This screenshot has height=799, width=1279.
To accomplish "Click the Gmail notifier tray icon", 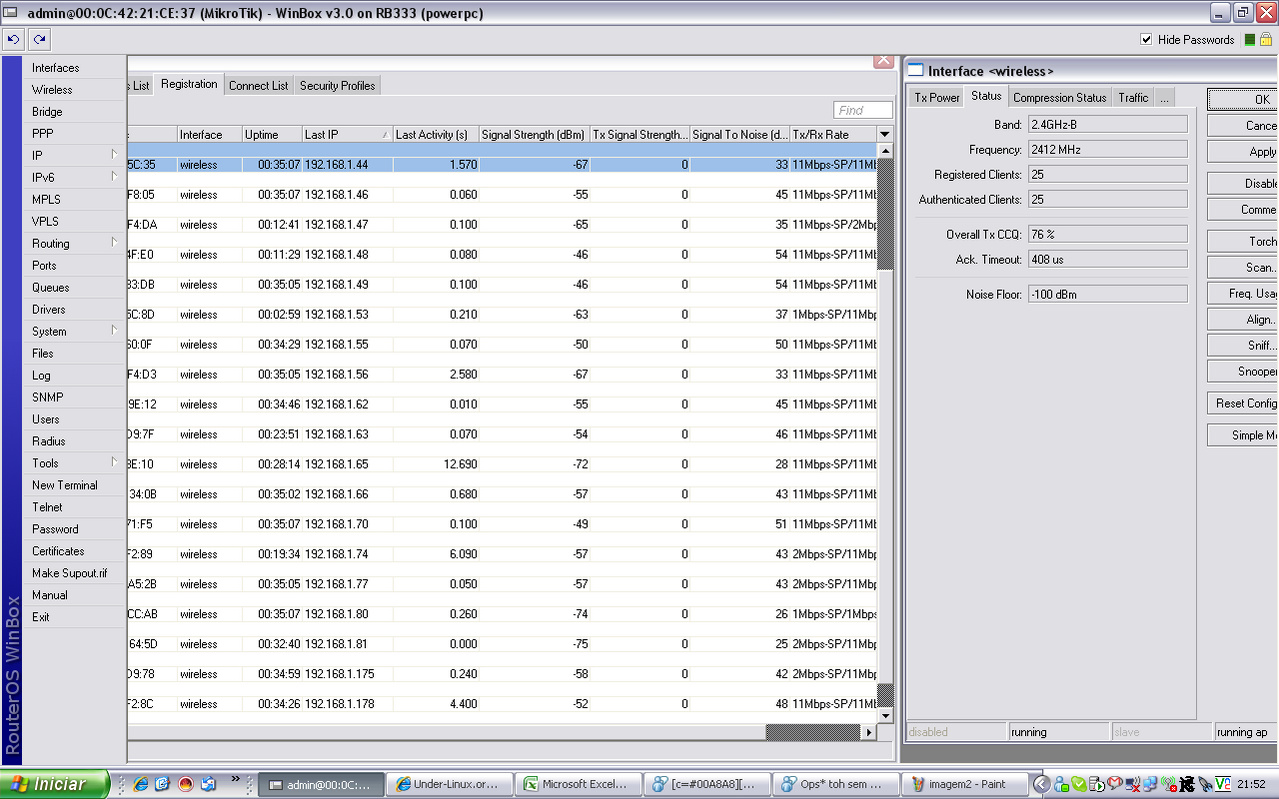I will (1113, 784).
